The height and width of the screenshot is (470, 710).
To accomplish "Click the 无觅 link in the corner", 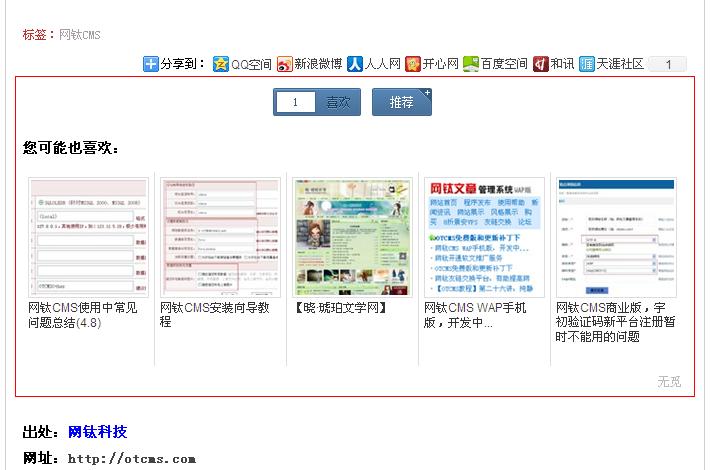I will [x=669, y=381].
